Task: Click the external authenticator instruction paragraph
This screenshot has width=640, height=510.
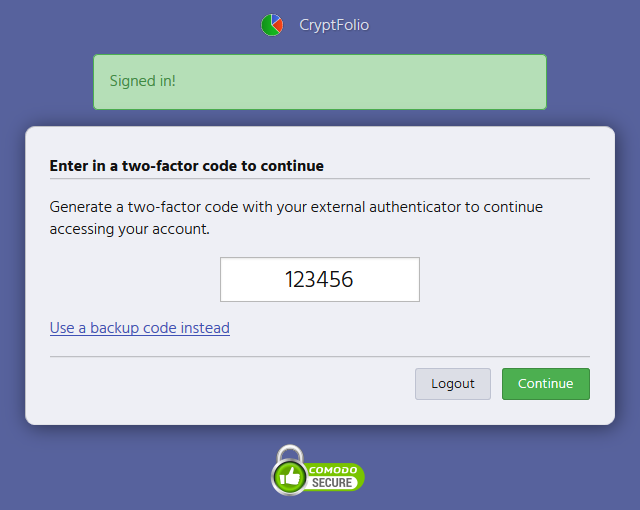Action: pyautogui.click(x=296, y=217)
